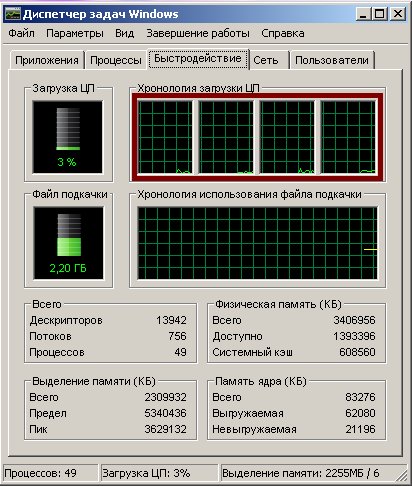Open the Вид menu
The image size is (412, 486).
125,33
